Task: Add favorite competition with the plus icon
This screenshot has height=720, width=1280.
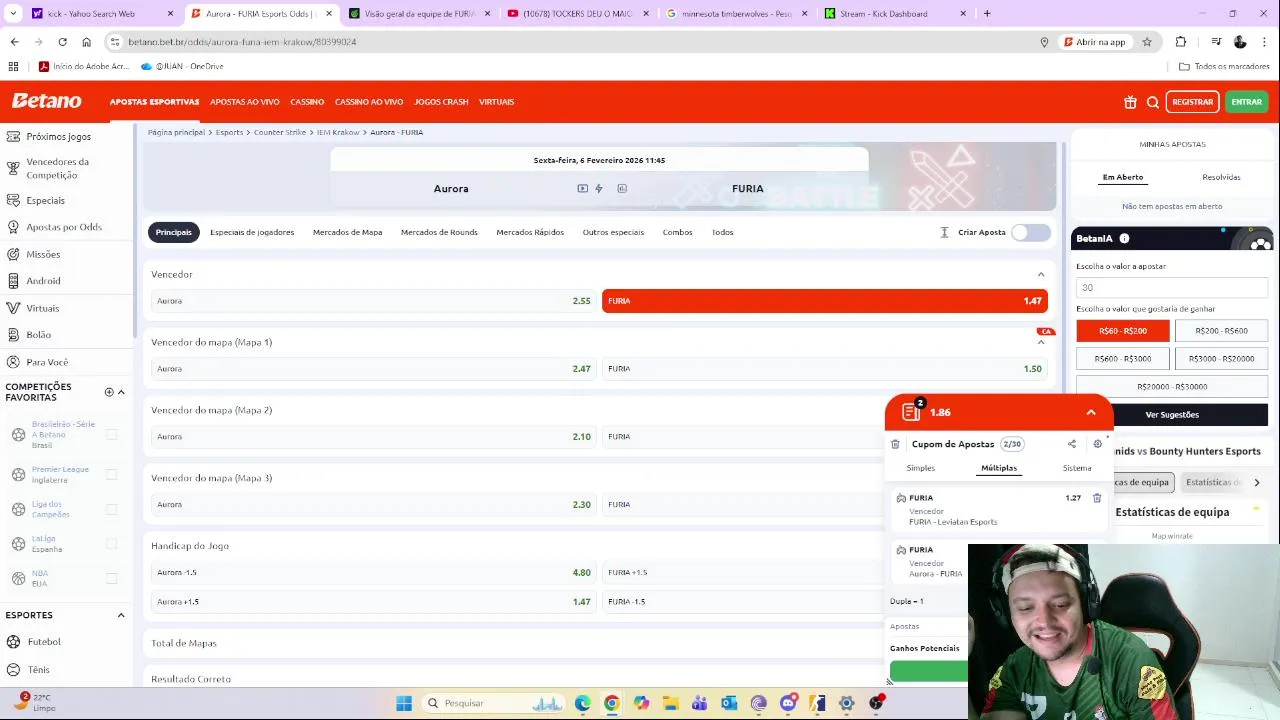Action: point(109,392)
